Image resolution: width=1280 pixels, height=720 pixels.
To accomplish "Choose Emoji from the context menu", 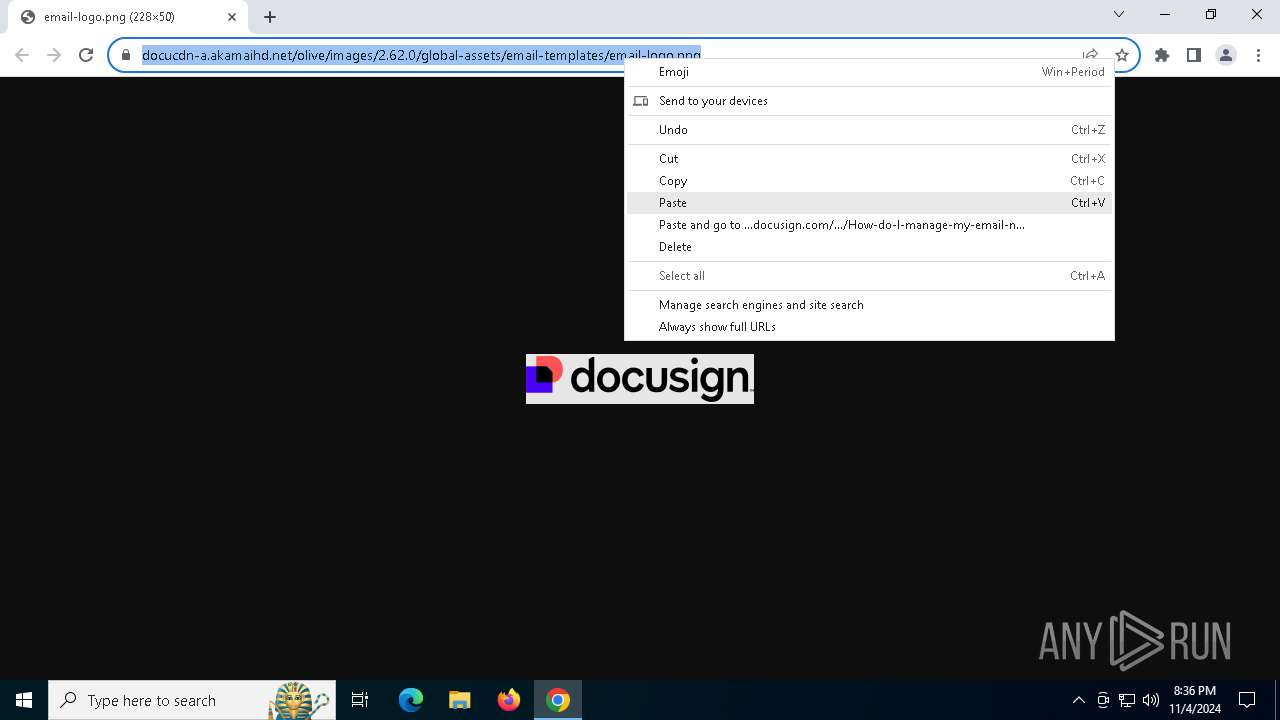I will [x=869, y=72].
